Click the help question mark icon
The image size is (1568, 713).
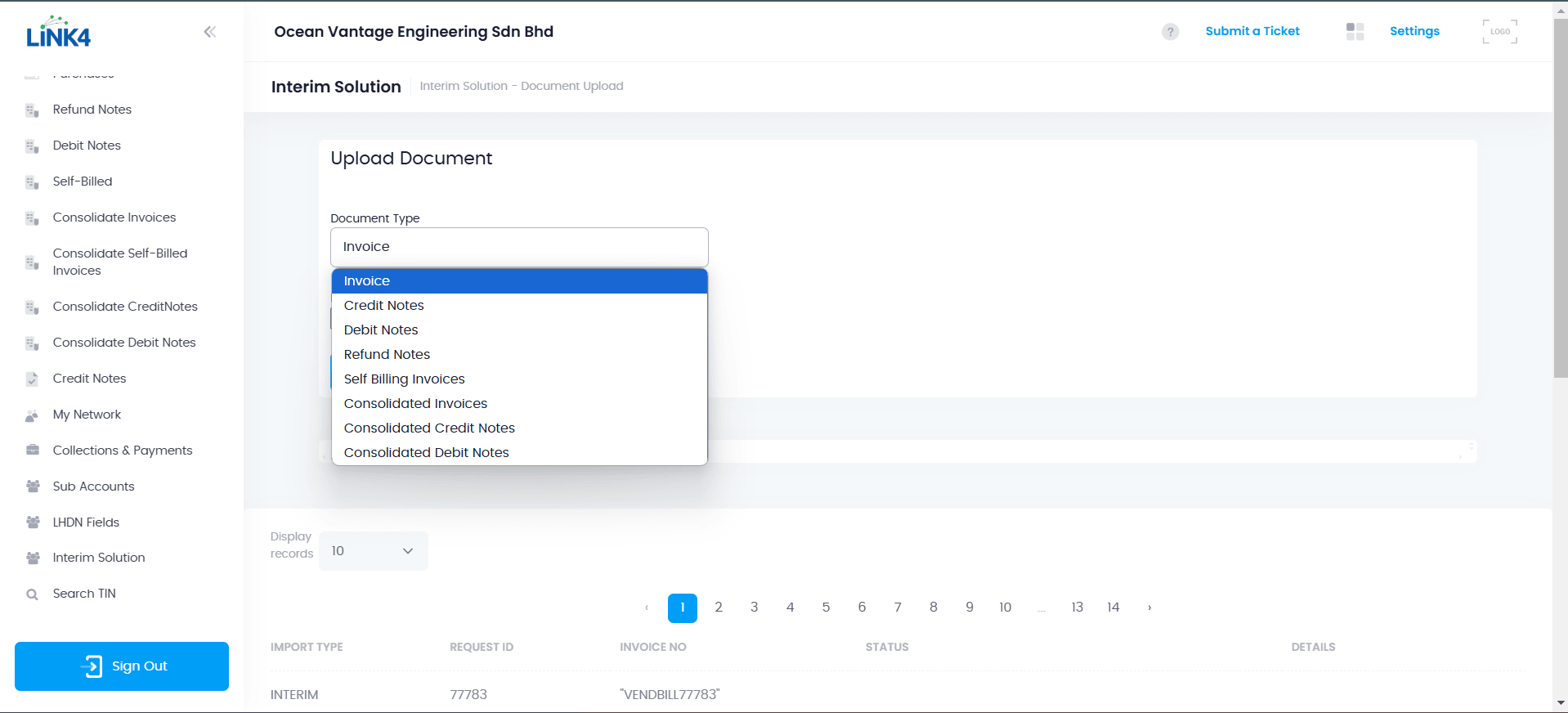pos(1170,32)
